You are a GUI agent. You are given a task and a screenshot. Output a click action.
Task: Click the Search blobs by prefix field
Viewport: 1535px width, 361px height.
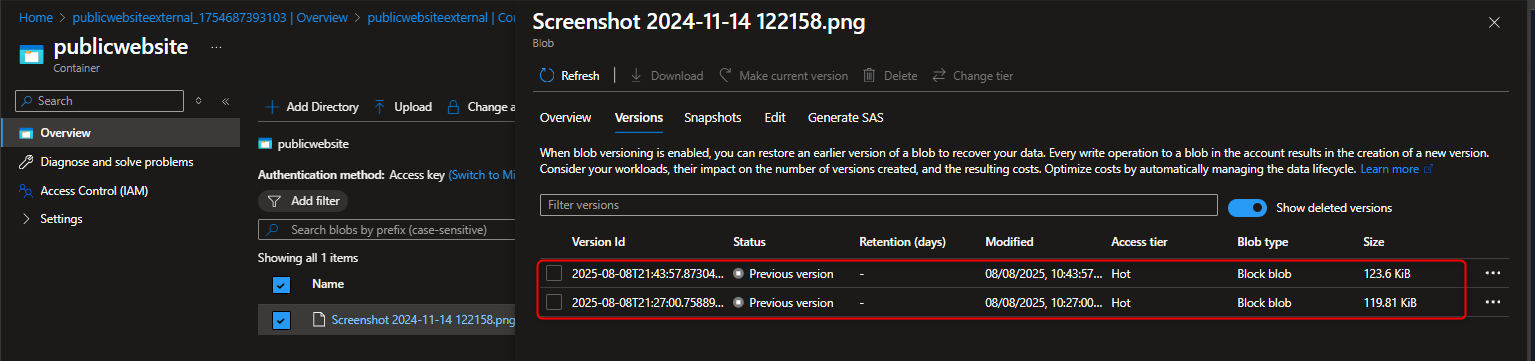tap(387, 230)
